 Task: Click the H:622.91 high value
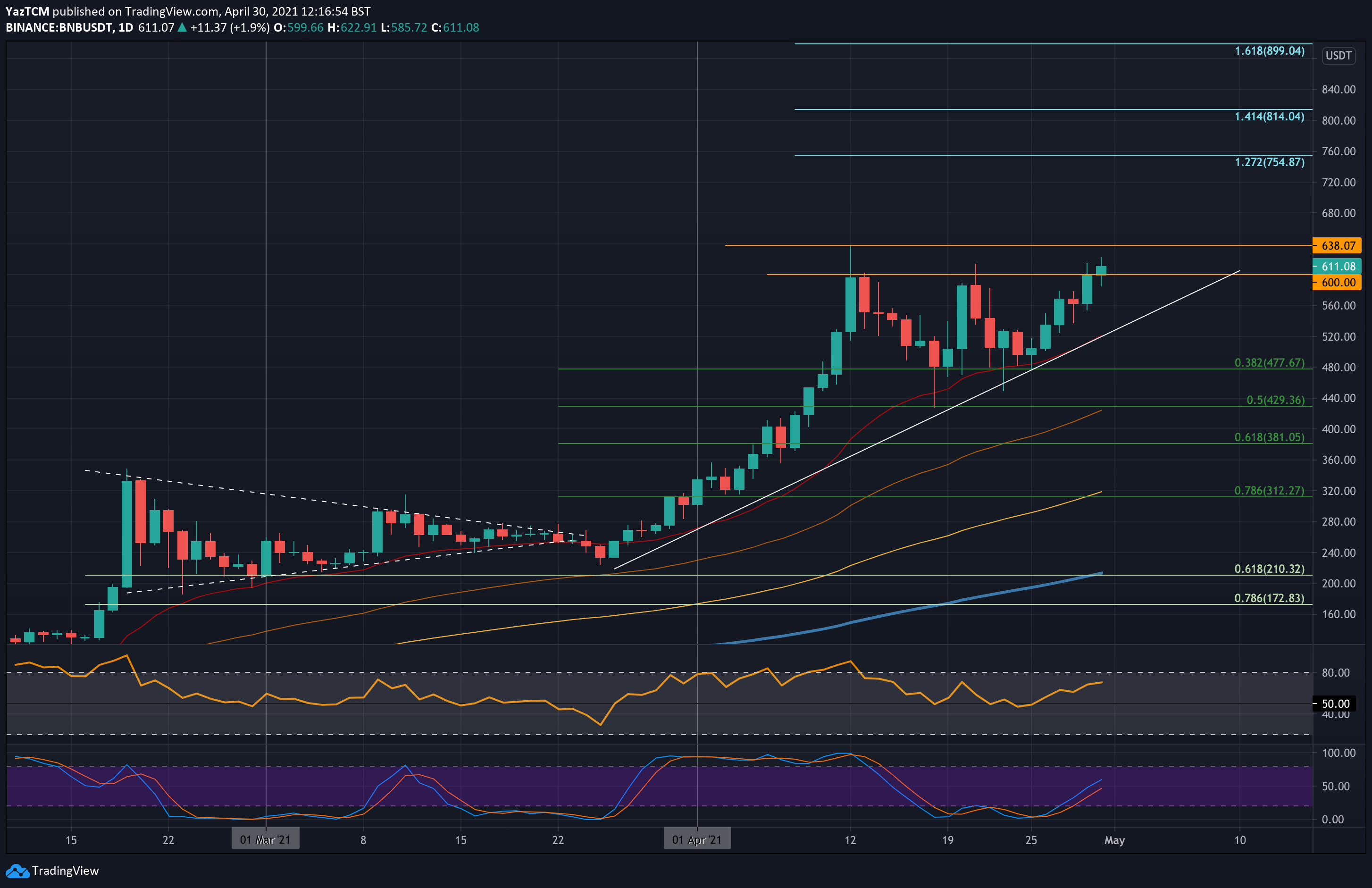351,28
